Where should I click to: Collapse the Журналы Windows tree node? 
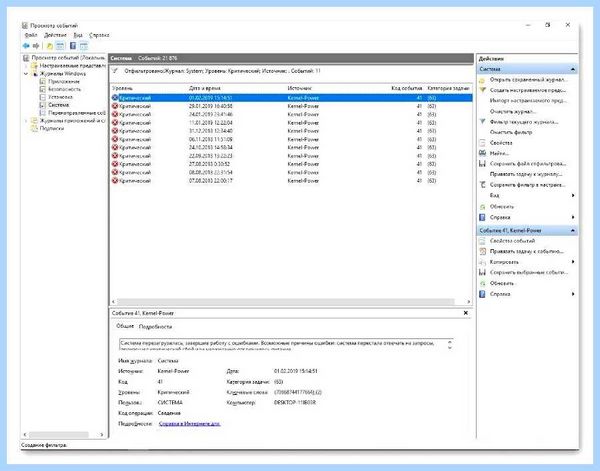click(26, 74)
